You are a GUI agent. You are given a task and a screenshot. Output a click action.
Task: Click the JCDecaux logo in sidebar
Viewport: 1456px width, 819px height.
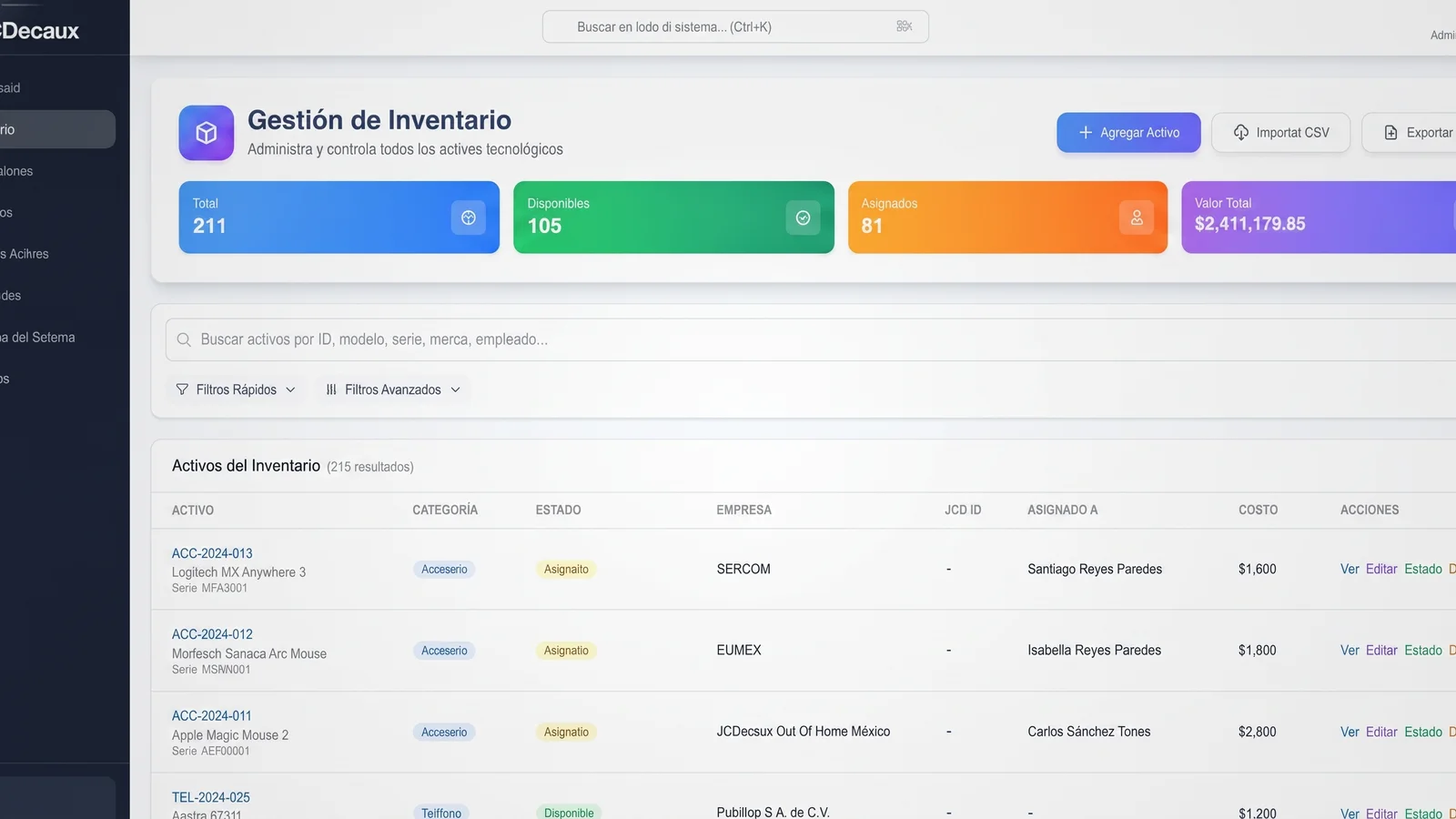coord(40,31)
